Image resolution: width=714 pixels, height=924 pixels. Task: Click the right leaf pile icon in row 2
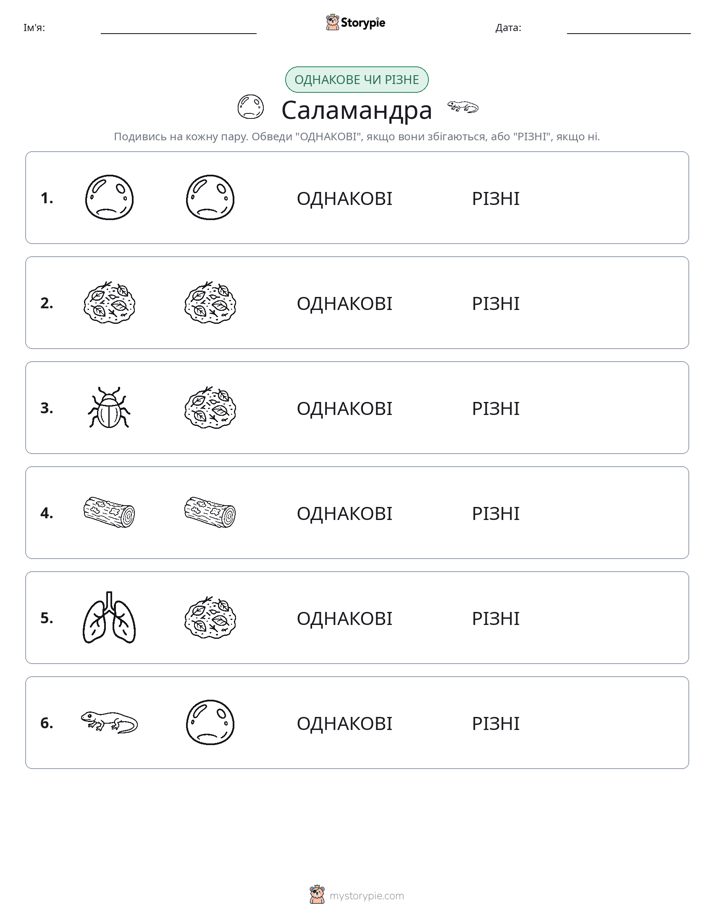point(210,303)
